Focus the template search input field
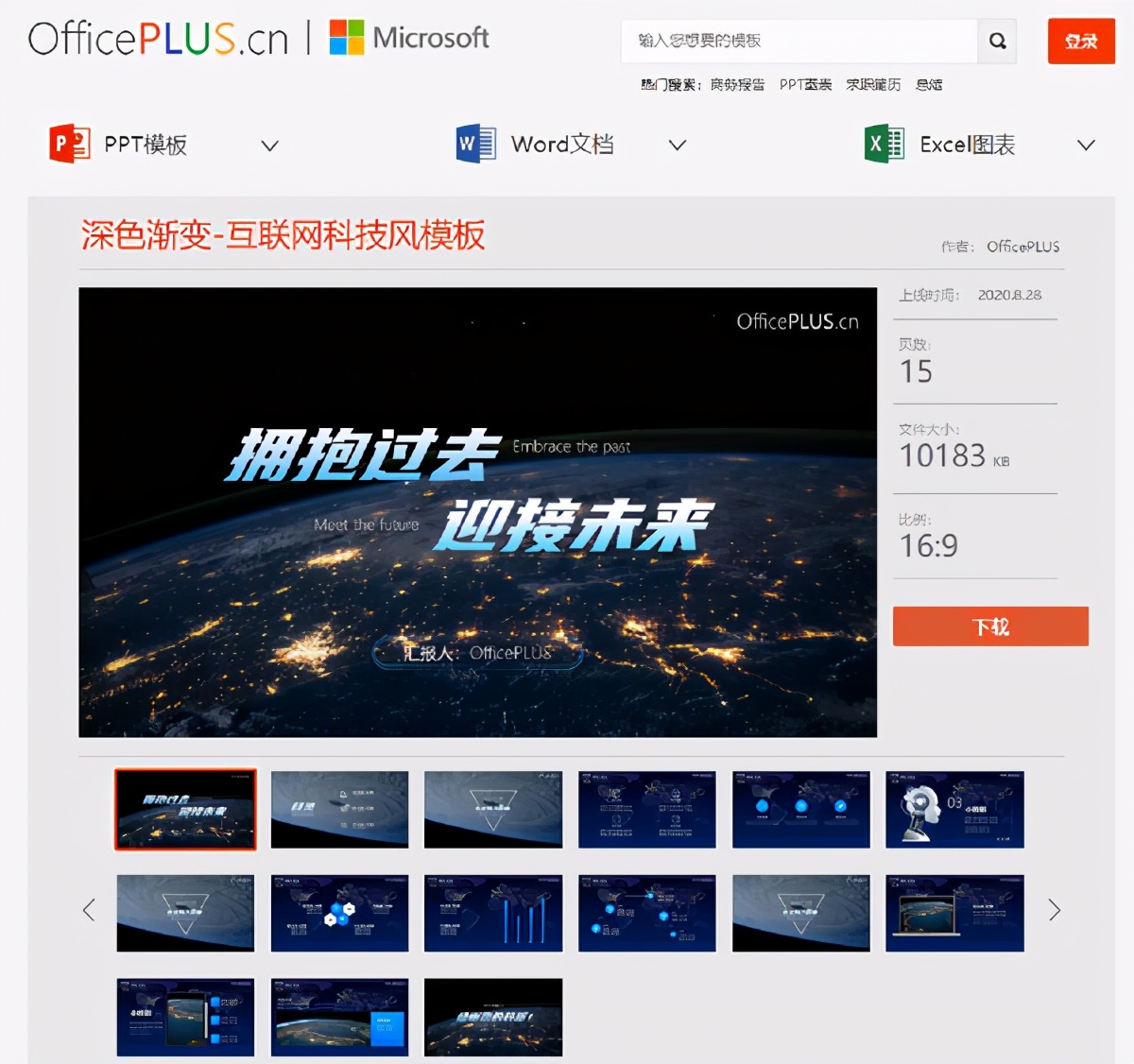Viewport: 1134px width, 1064px height. pyautogui.click(x=799, y=41)
